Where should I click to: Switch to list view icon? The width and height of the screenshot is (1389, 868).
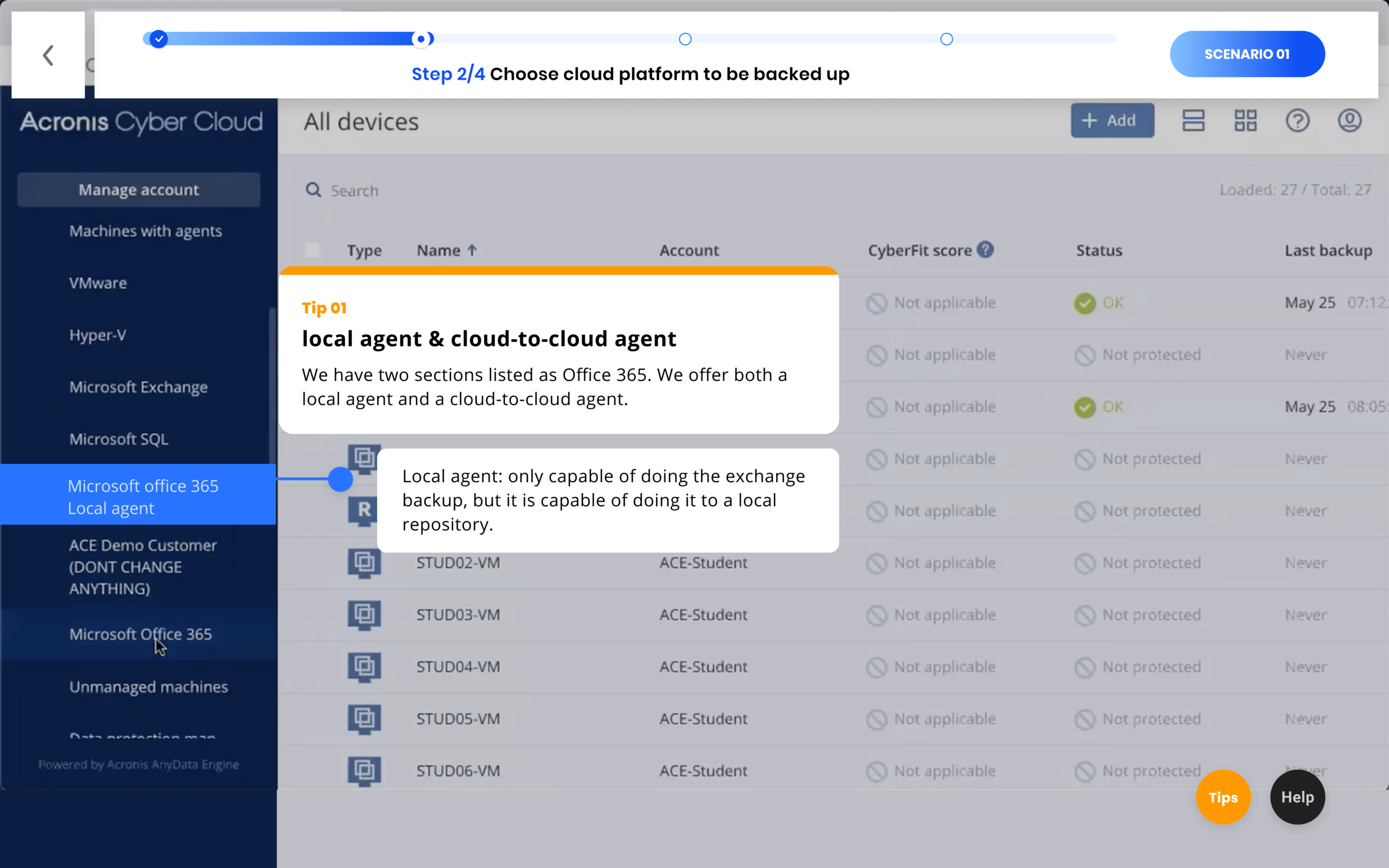(x=1193, y=121)
